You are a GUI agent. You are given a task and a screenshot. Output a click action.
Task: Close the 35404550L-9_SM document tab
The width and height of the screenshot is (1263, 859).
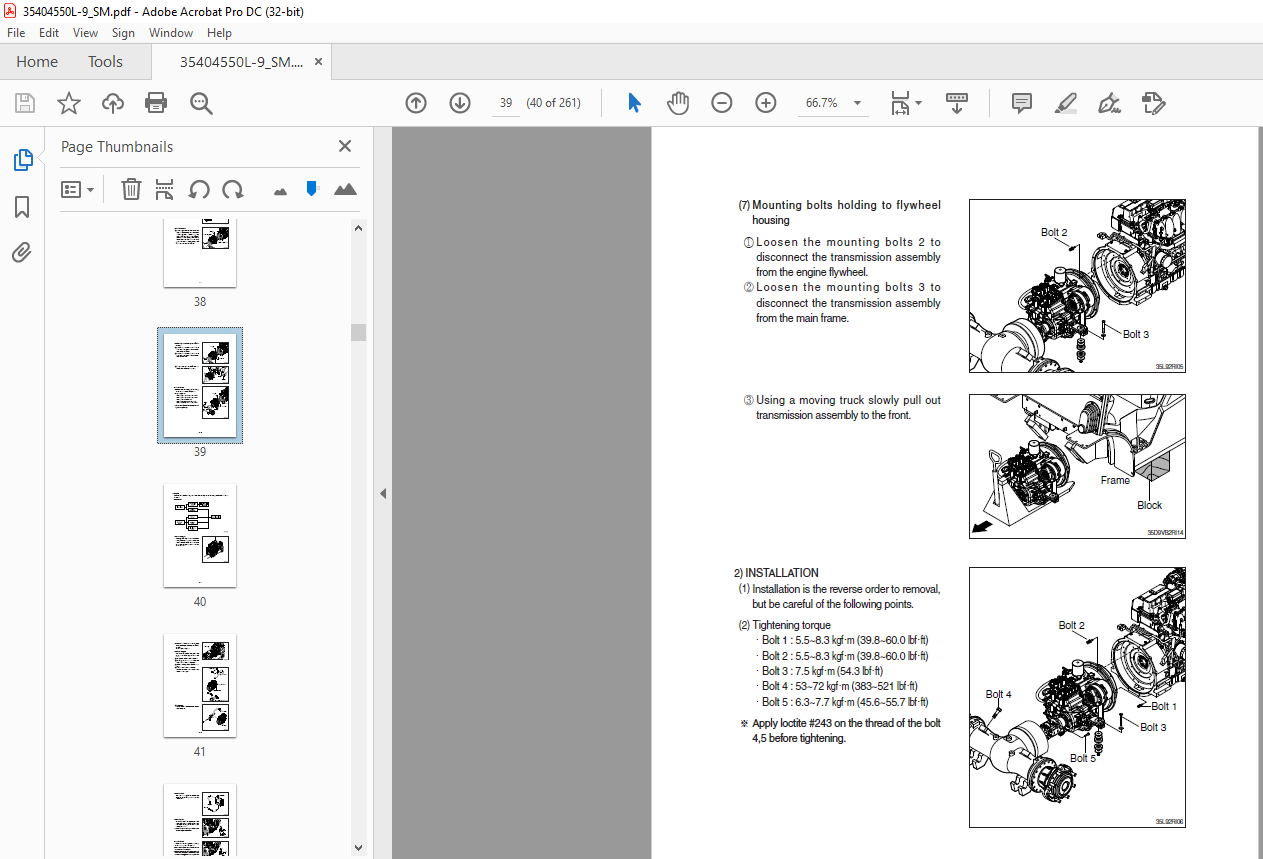click(x=319, y=62)
